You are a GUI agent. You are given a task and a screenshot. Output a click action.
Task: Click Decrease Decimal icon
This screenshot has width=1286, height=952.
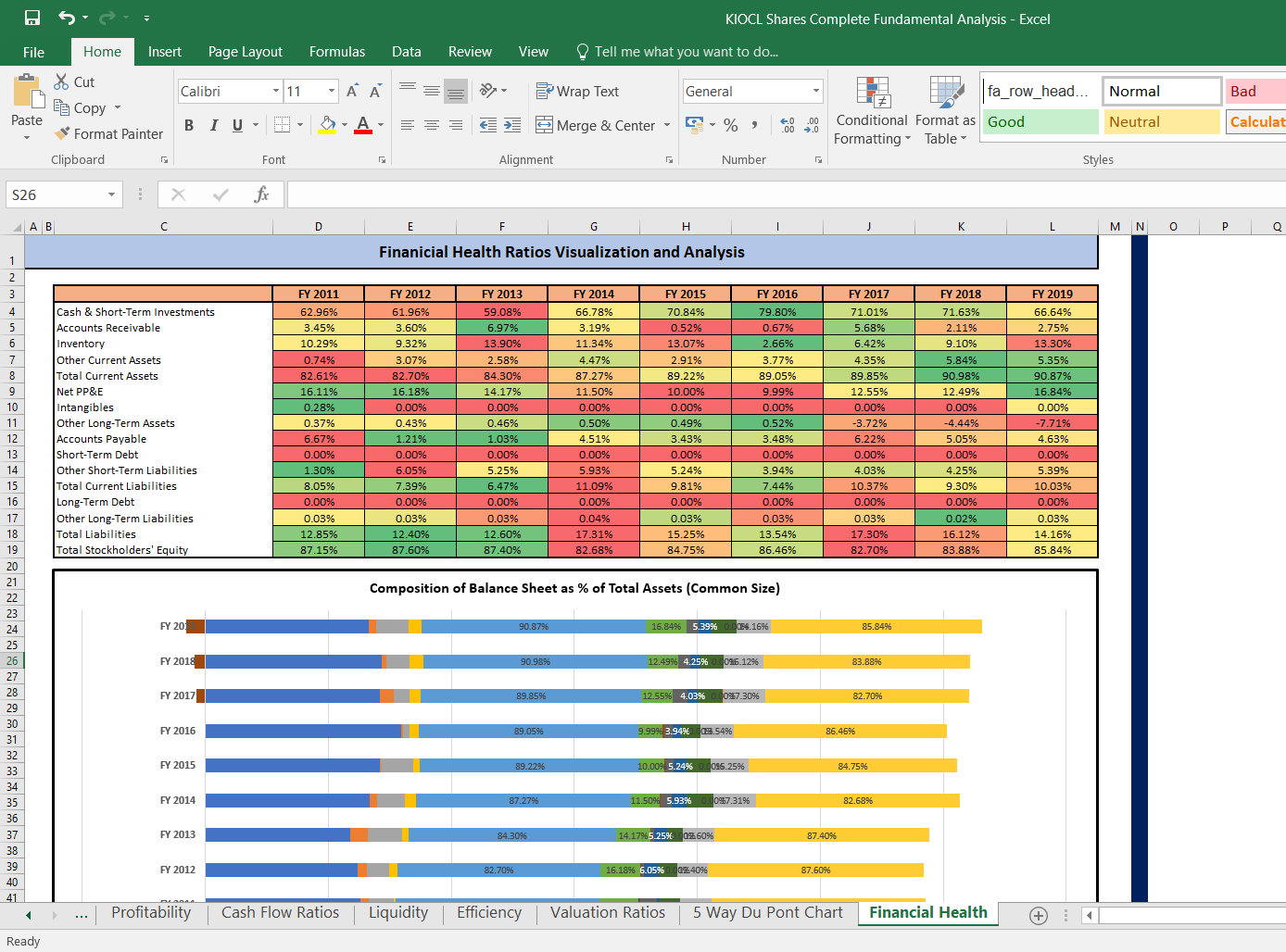812,125
